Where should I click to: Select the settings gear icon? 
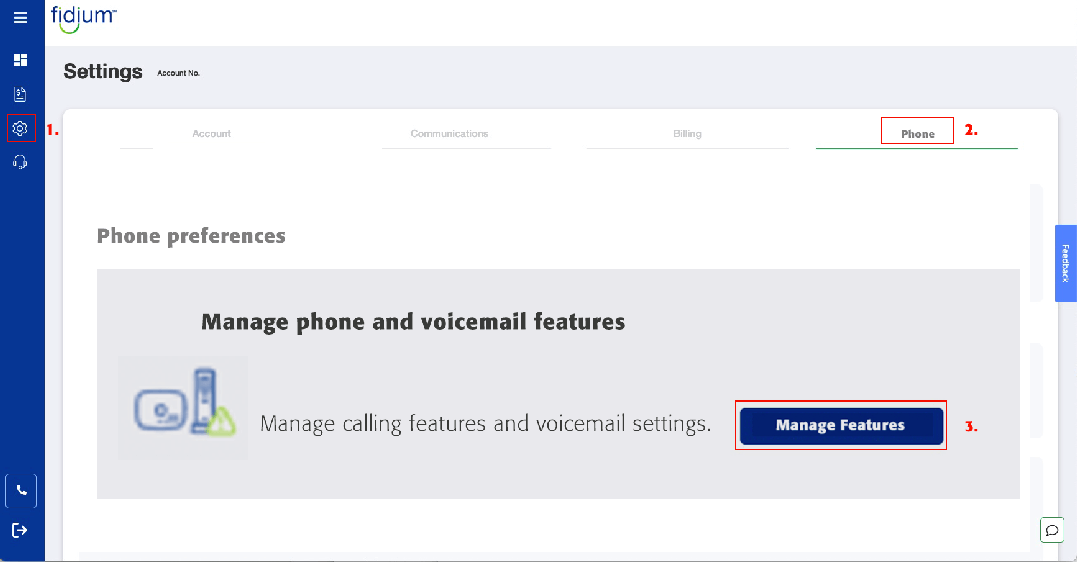pos(20,129)
